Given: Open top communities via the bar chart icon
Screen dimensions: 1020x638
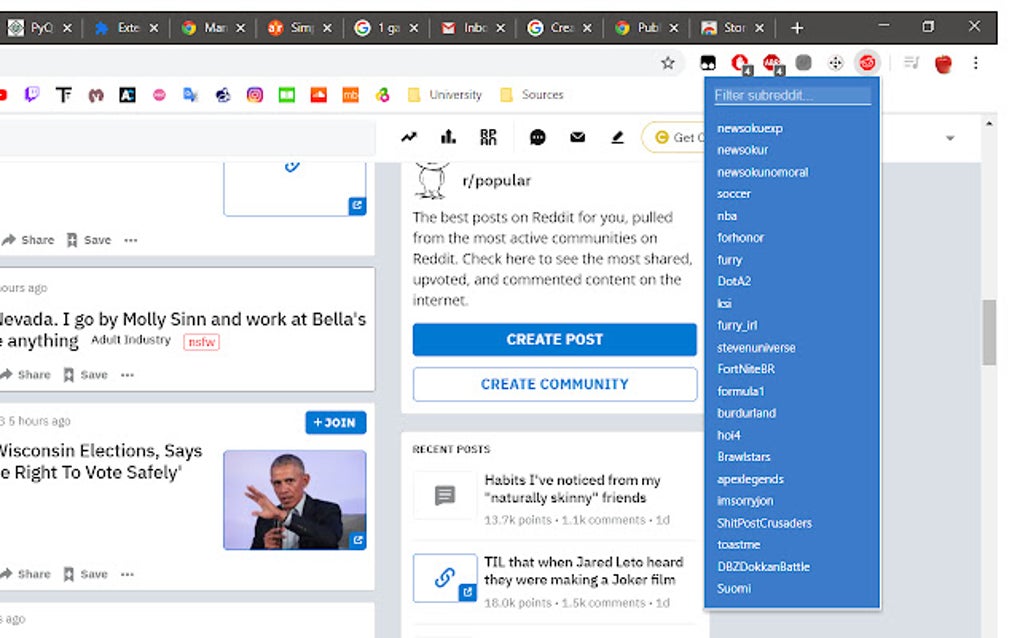Looking at the screenshot, I should click(x=448, y=137).
